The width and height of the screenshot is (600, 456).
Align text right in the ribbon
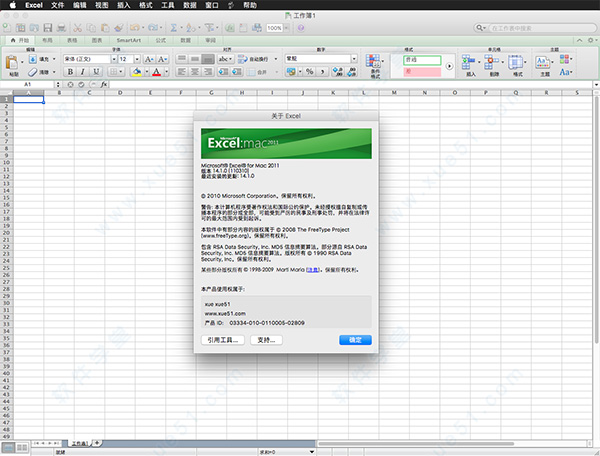tap(208, 72)
